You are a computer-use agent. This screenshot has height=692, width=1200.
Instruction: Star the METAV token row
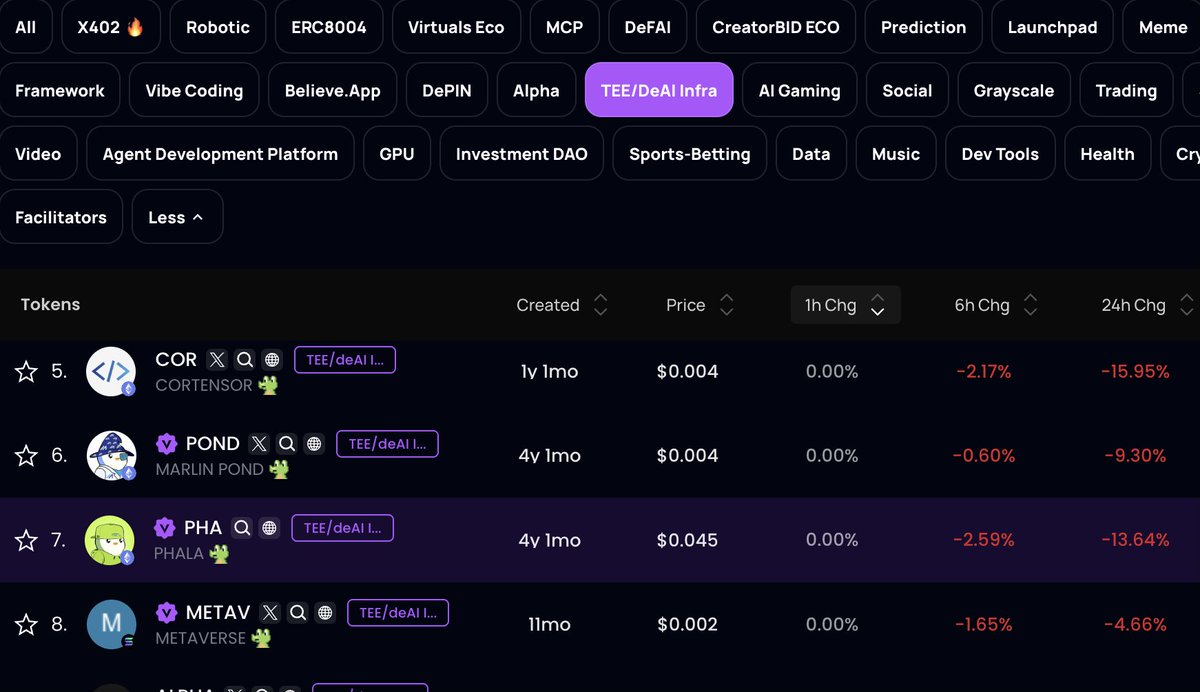tap(26, 625)
